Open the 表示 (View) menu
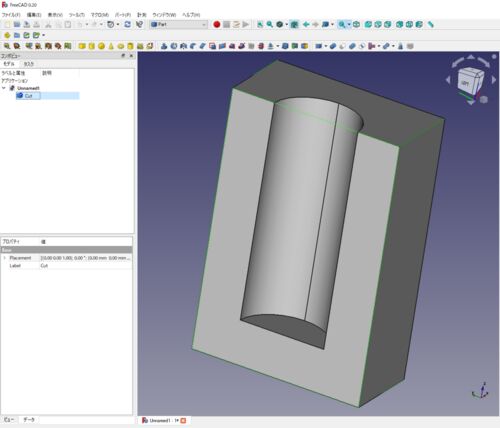This screenshot has width=500, height=428. pos(55,15)
